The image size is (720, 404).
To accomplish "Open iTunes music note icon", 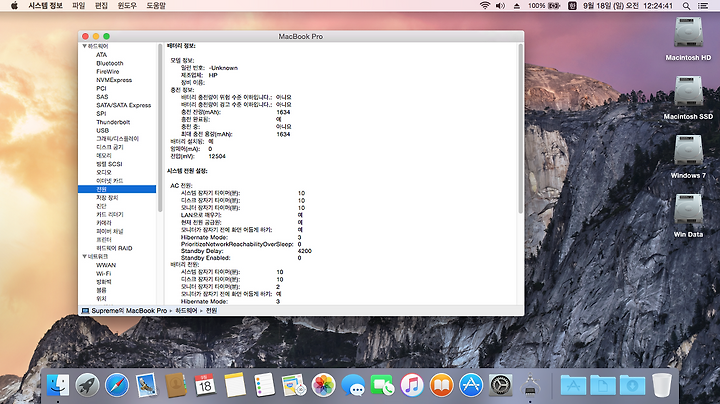I will tap(412, 385).
